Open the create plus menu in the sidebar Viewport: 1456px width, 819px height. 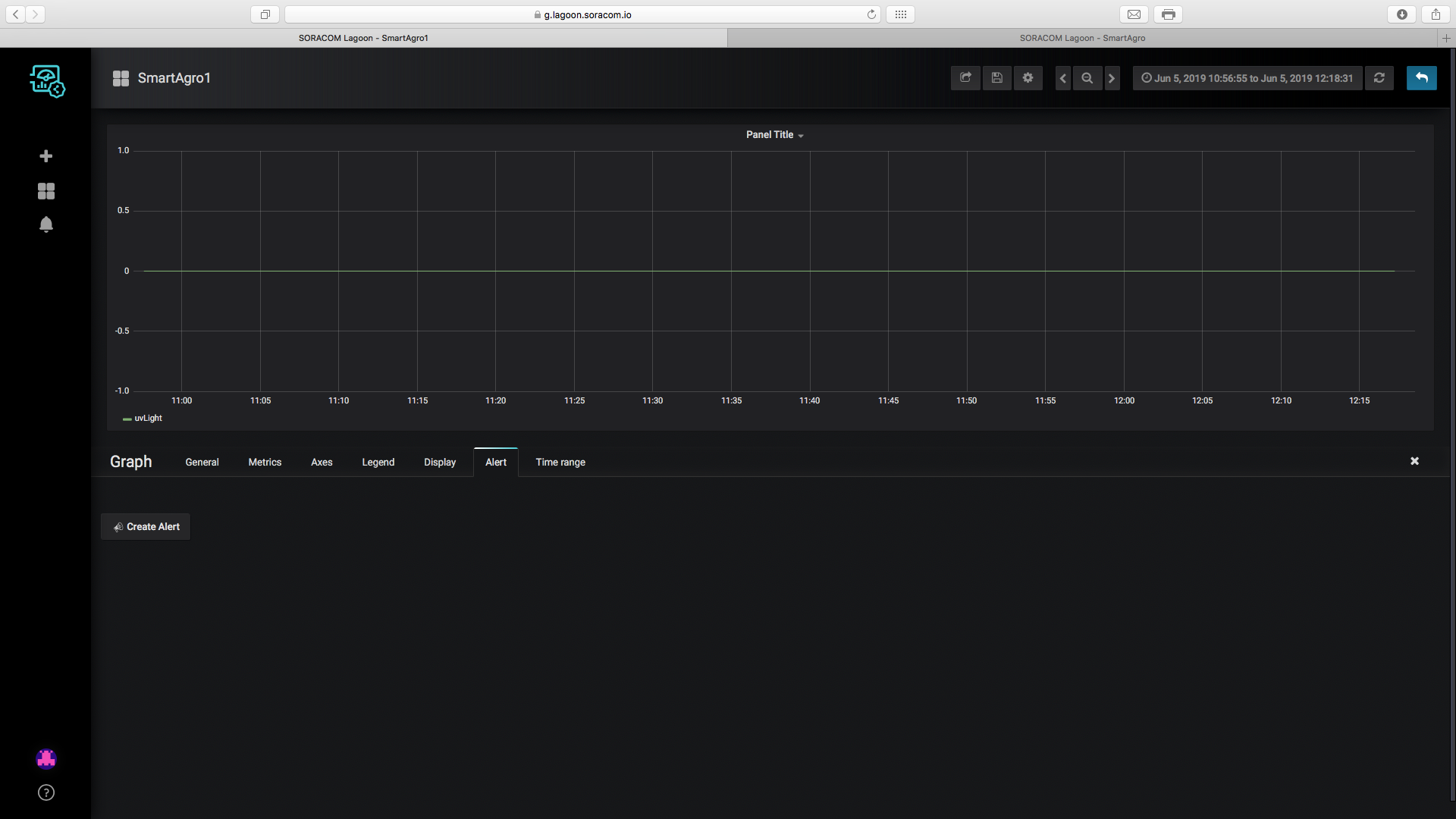coord(45,156)
